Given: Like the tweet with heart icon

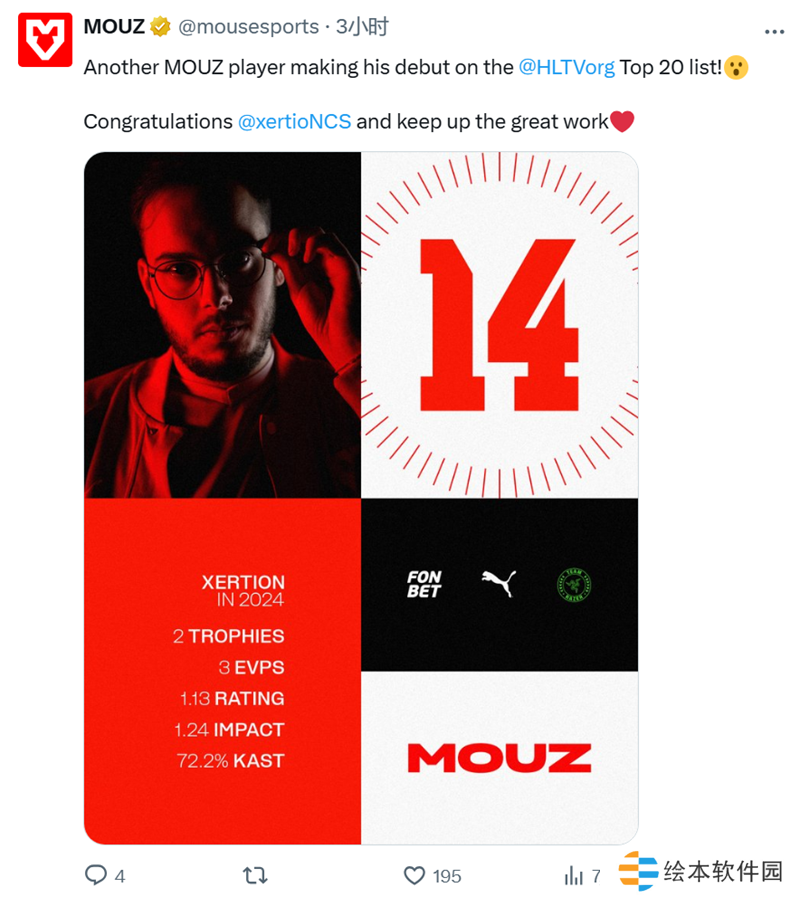Looking at the screenshot, I should (x=414, y=875).
